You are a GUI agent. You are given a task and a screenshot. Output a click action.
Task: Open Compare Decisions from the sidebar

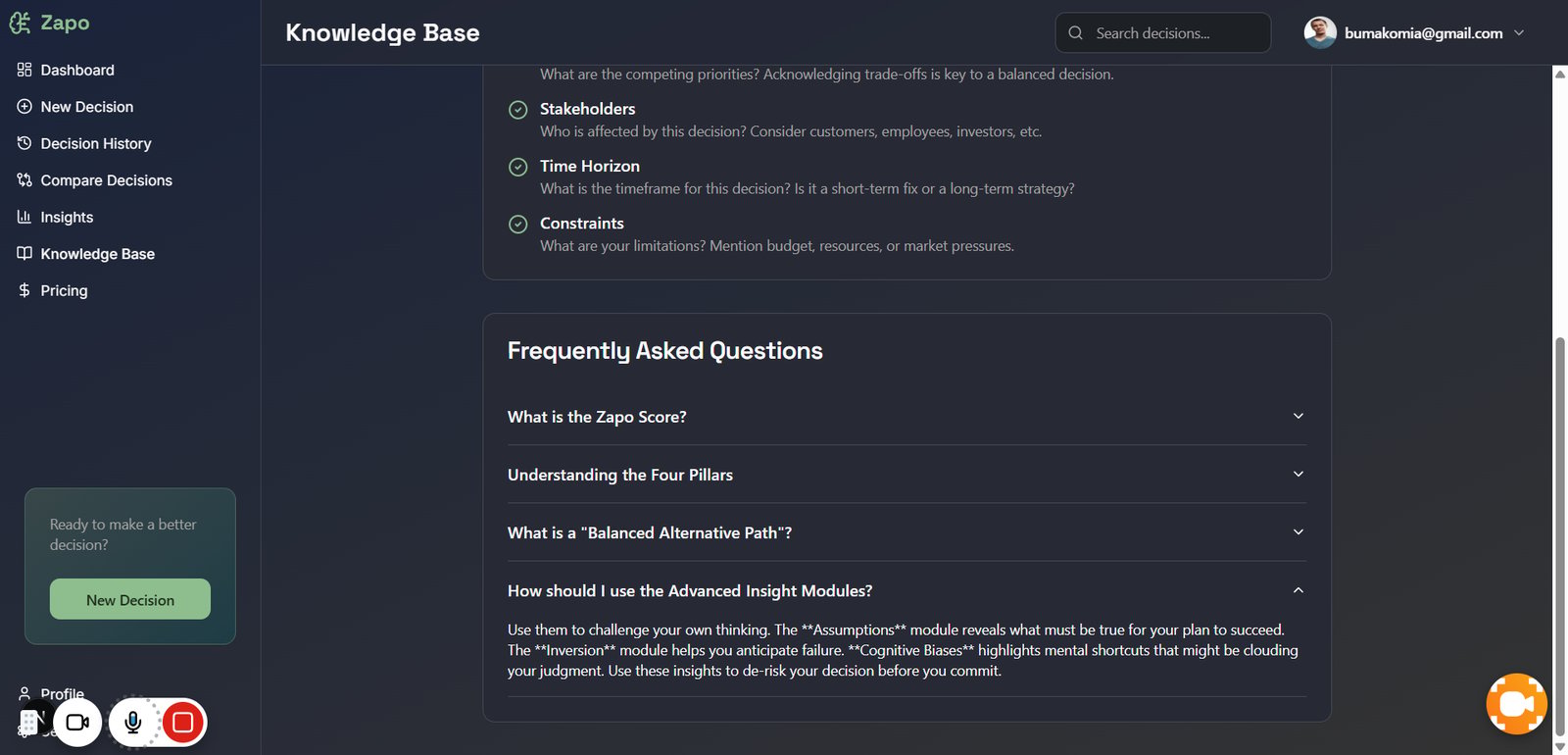point(106,180)
